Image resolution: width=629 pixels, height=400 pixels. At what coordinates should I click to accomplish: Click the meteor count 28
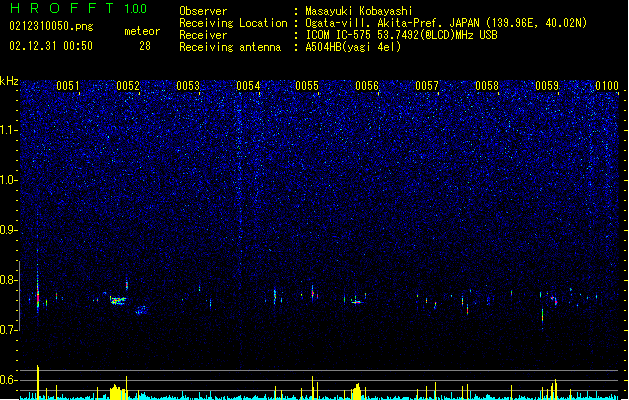pos(145,46)
